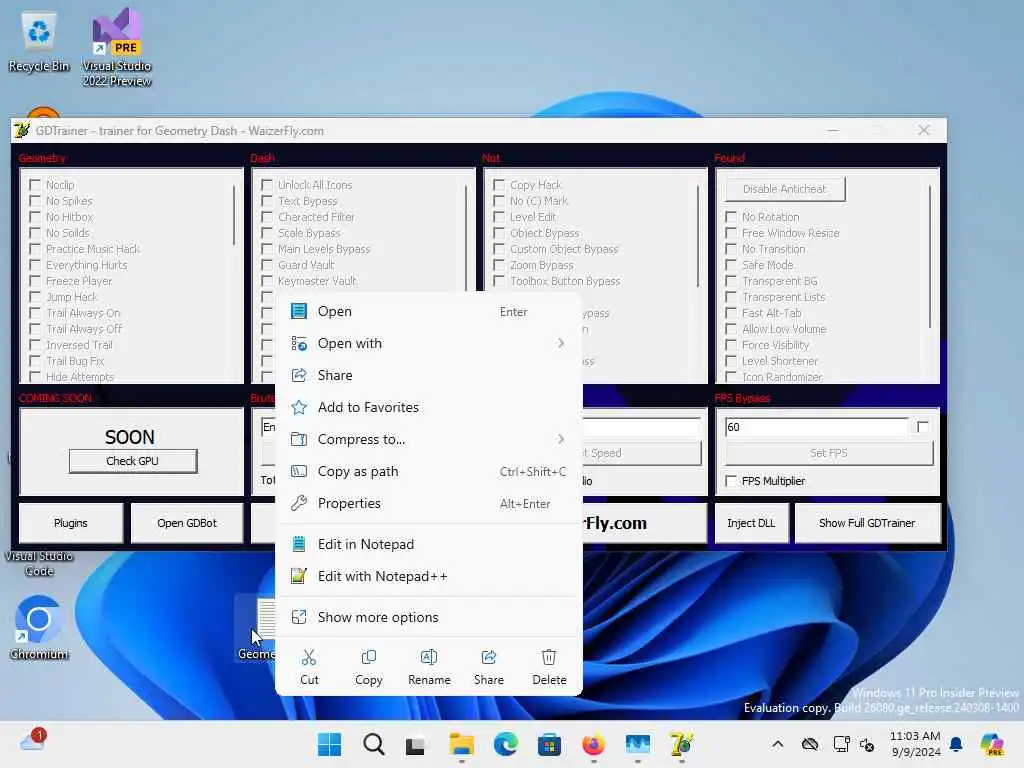The height and width of the screenshot is (768, 1024).
Task: Click the Check GPU button
Action: 133,461
